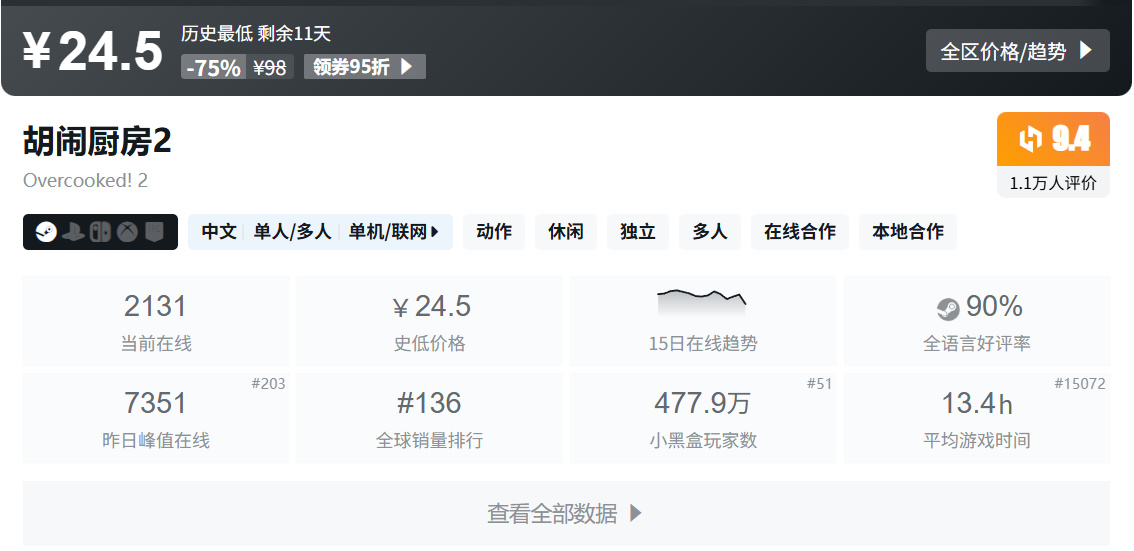Expand the 中文 单人/多人 单机/联网 info tag
Screen dimensions: 1134x551
click(x=320, y=232)
